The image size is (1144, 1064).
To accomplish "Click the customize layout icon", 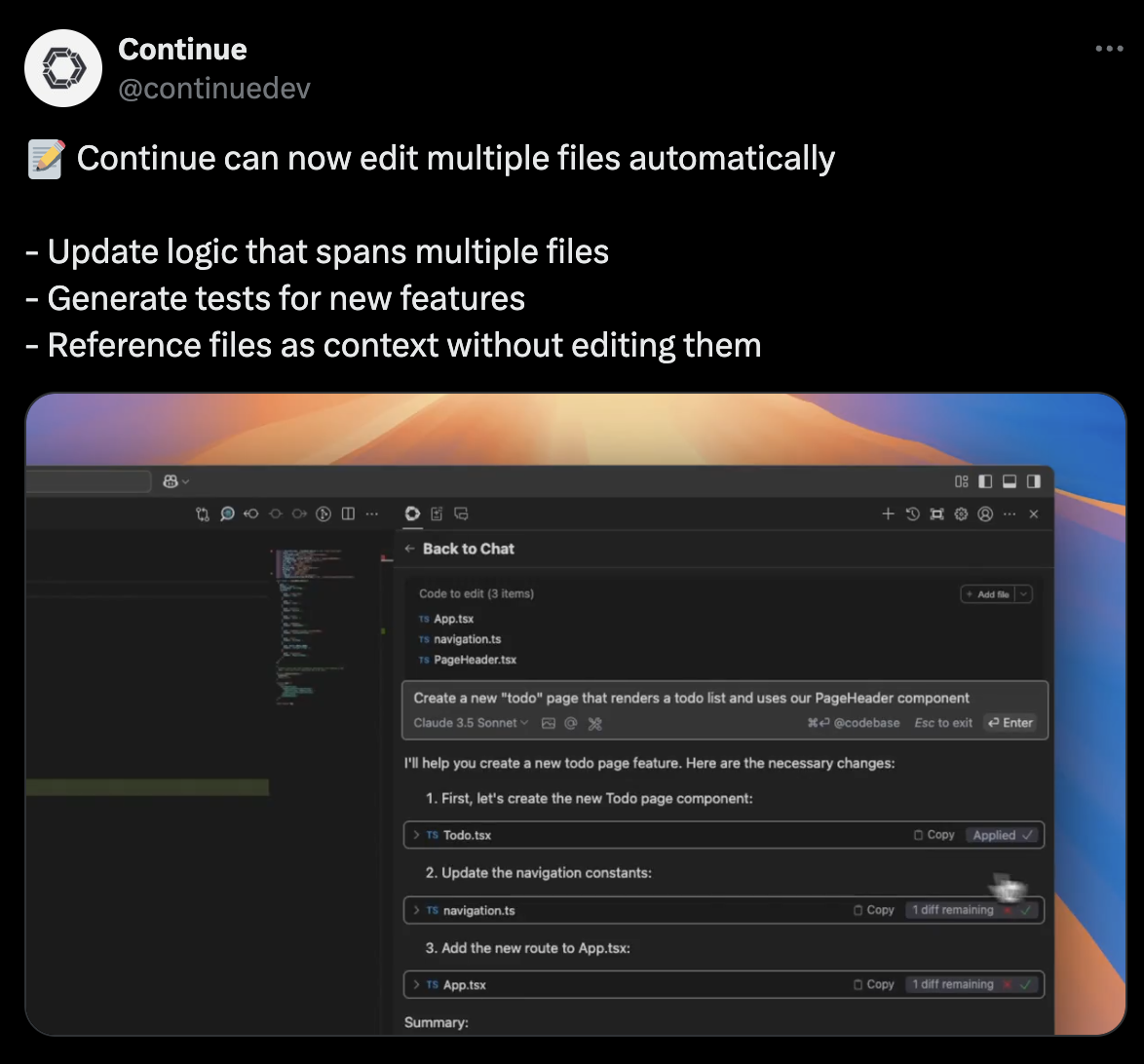I will click(962, 481).
